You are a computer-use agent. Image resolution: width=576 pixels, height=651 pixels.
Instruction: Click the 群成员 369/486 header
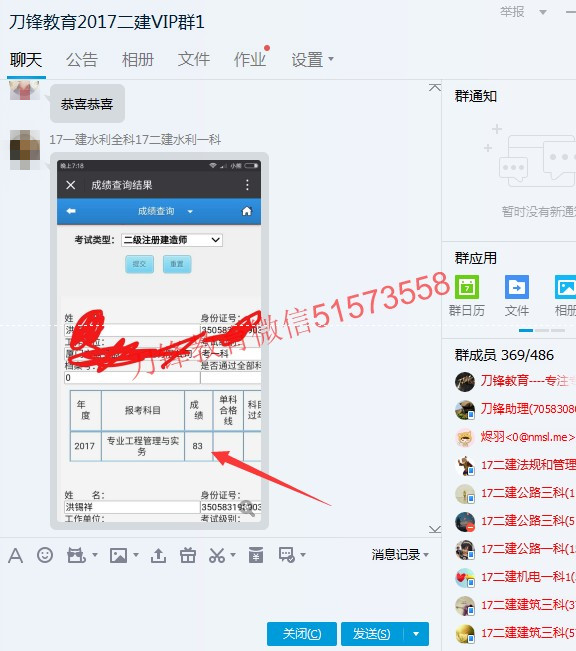coord(504,355)
